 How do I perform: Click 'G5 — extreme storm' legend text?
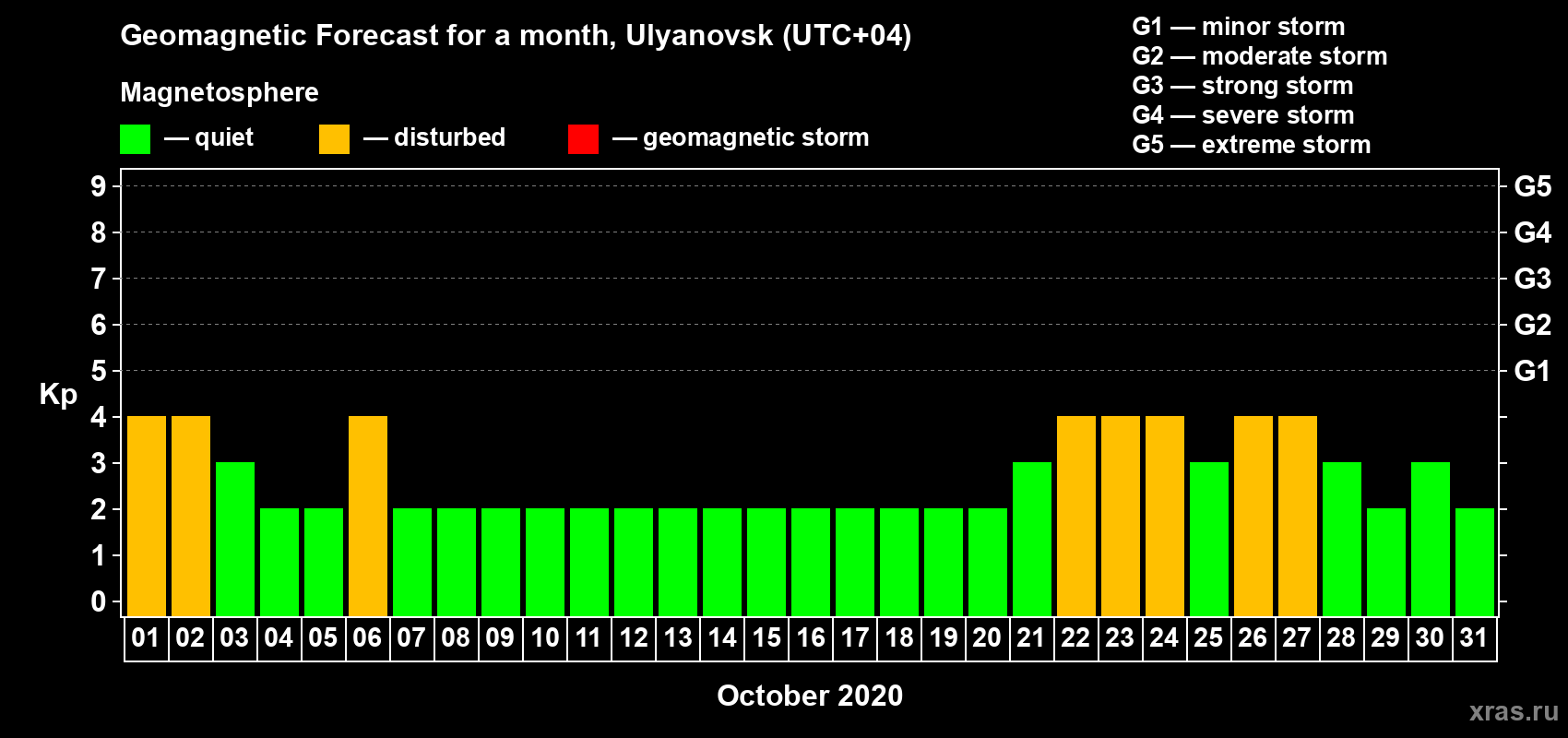(x=1251, y=145)
